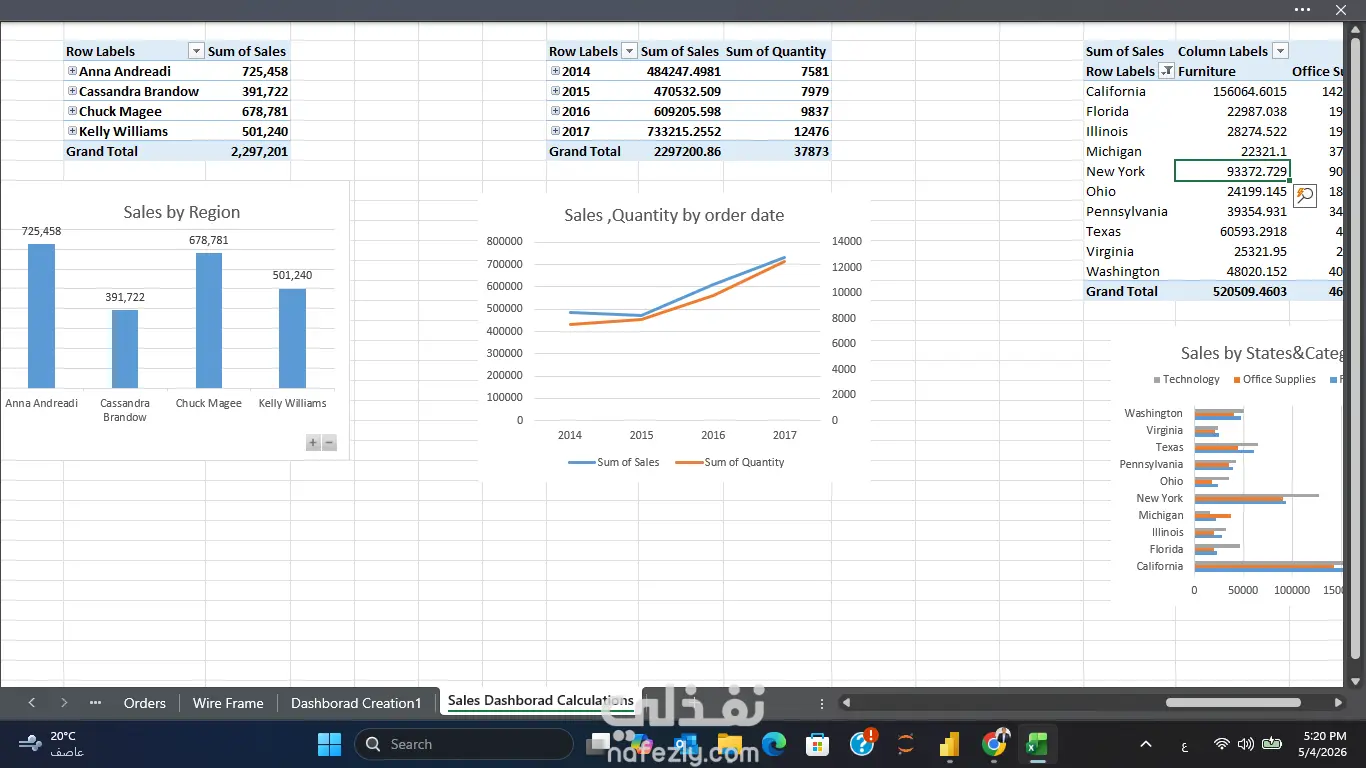The width and height of the screenshot is (1366, 768).
Task: Open Power BI from the taskbar
Action: [x=949, y=744]
